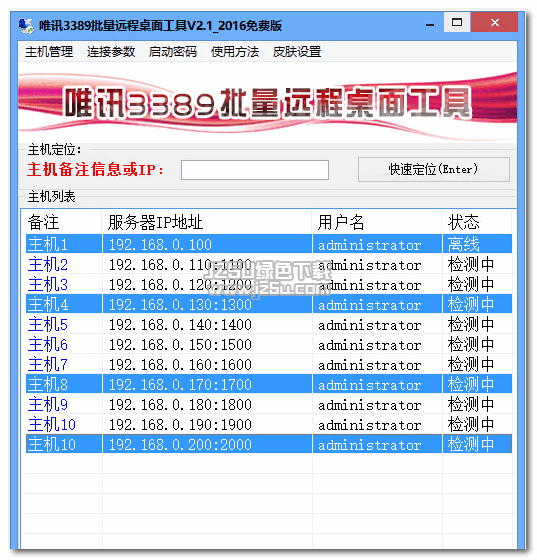This screenshot has height=560, width=537.
Task: Sort by the 服务器IP地址 column header
Action: [207, 222]
